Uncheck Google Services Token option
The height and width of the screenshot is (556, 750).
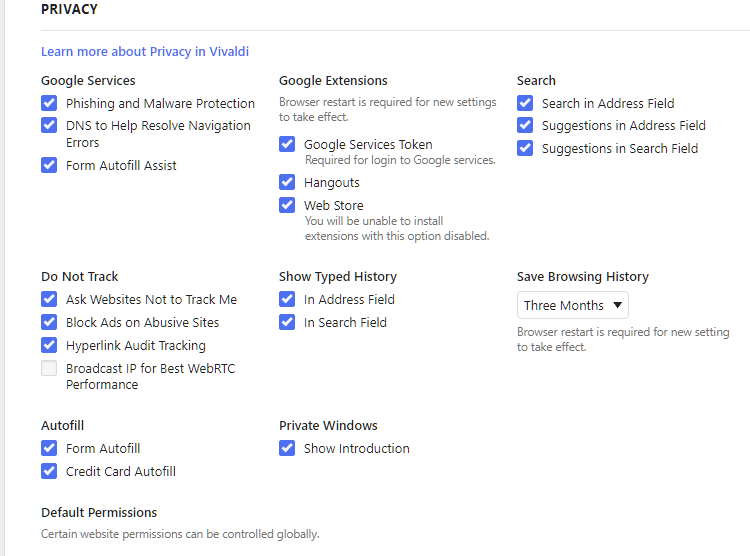[x=287, y=144]
